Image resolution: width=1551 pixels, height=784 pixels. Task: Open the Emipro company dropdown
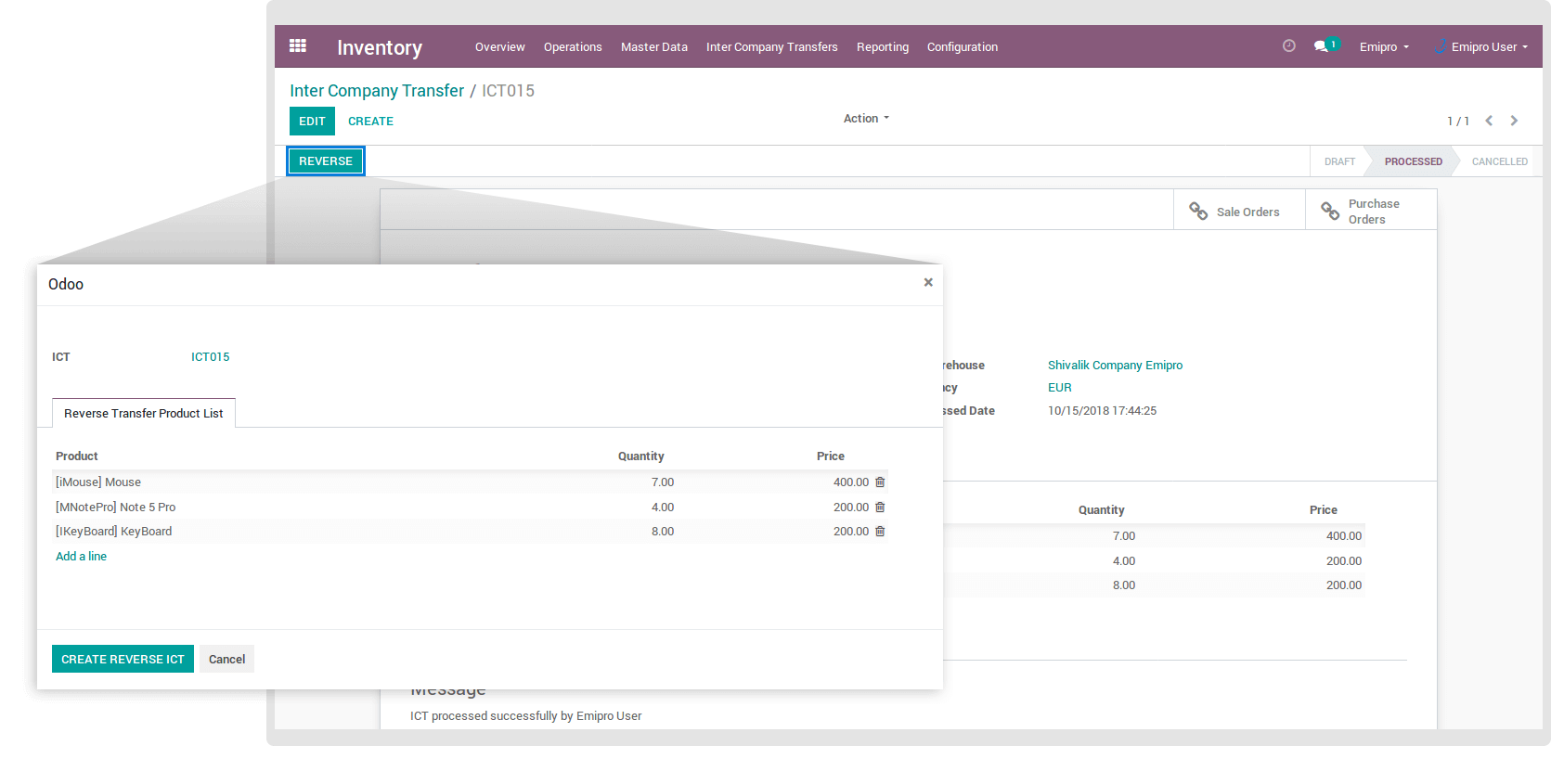pyautogui.click(x=1383, y=47)
